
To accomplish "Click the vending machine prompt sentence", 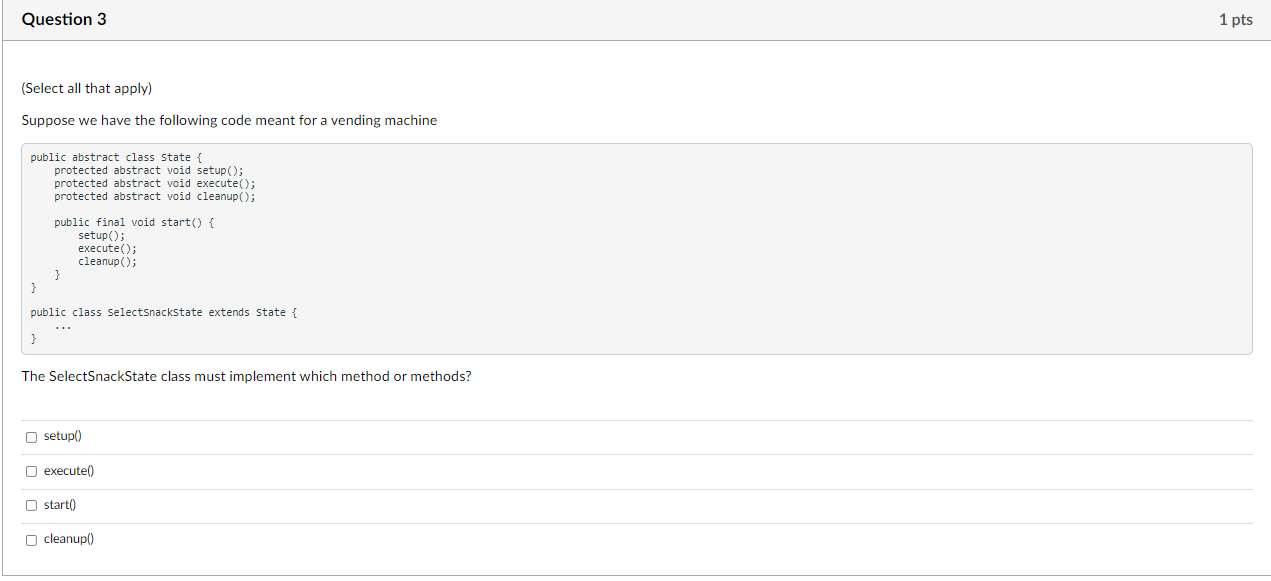I will [x=229, y=120].
